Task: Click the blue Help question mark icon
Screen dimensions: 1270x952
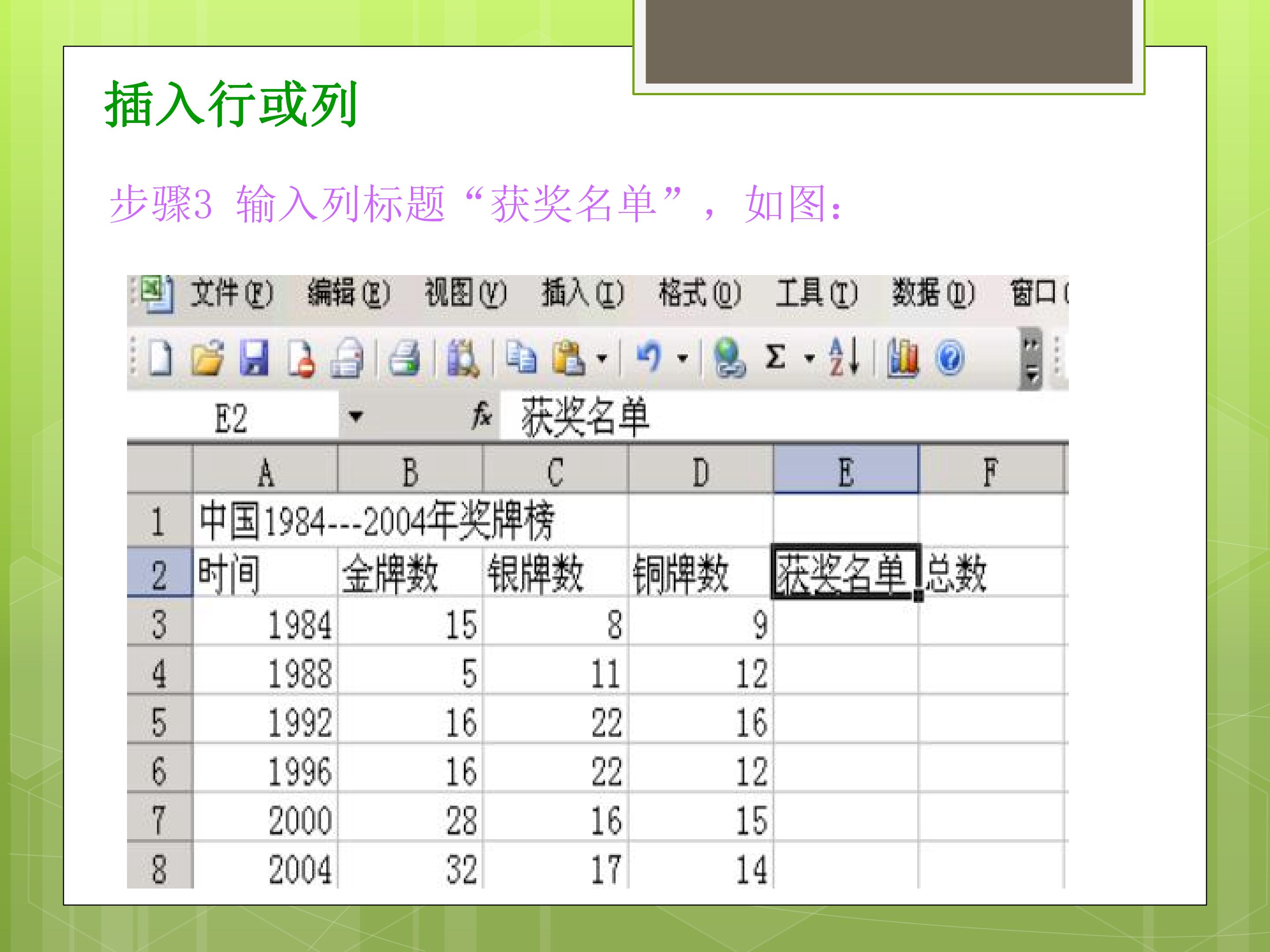Action: coord(949,358)
